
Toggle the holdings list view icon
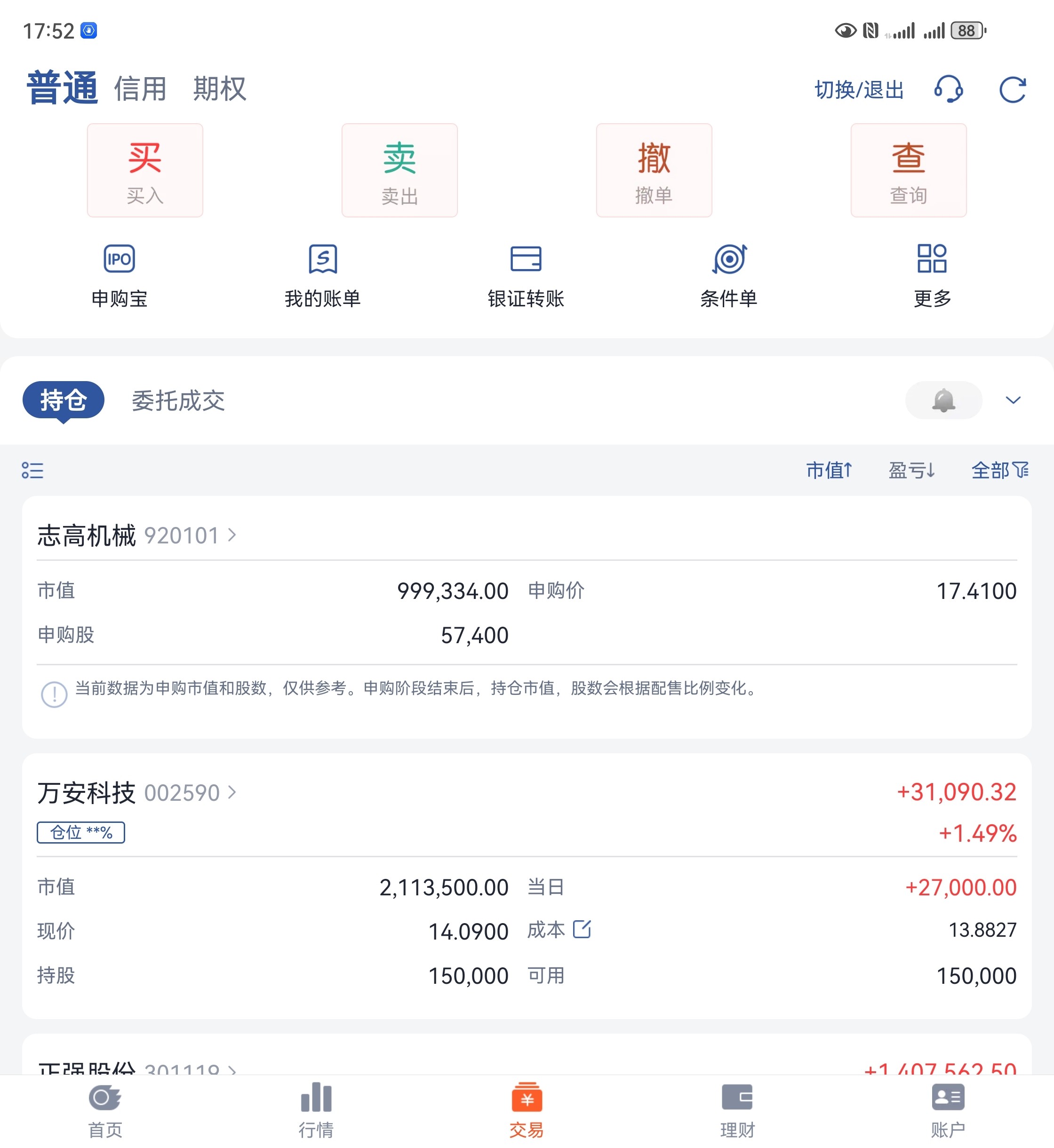(32, 470)
